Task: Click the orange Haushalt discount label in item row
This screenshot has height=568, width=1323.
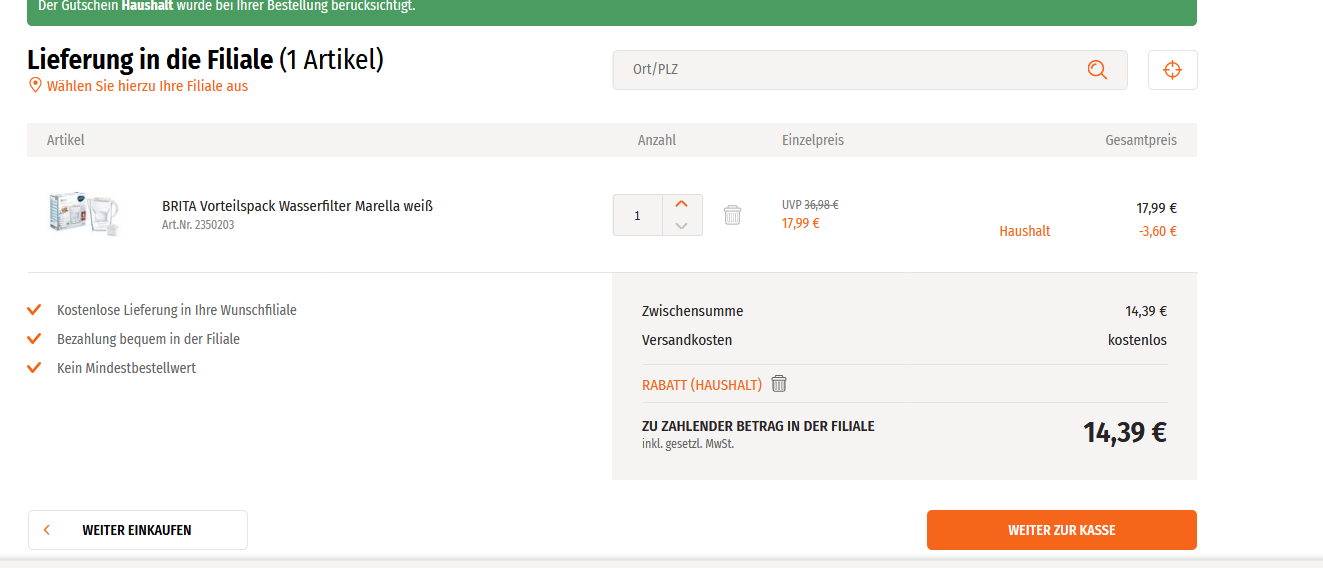Action: (1024, 231)
